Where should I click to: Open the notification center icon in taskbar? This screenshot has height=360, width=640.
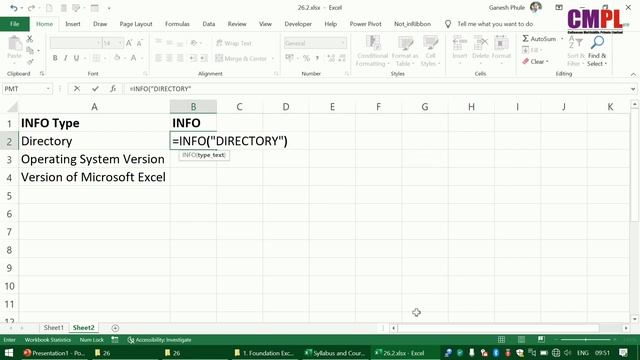[623, 353]
